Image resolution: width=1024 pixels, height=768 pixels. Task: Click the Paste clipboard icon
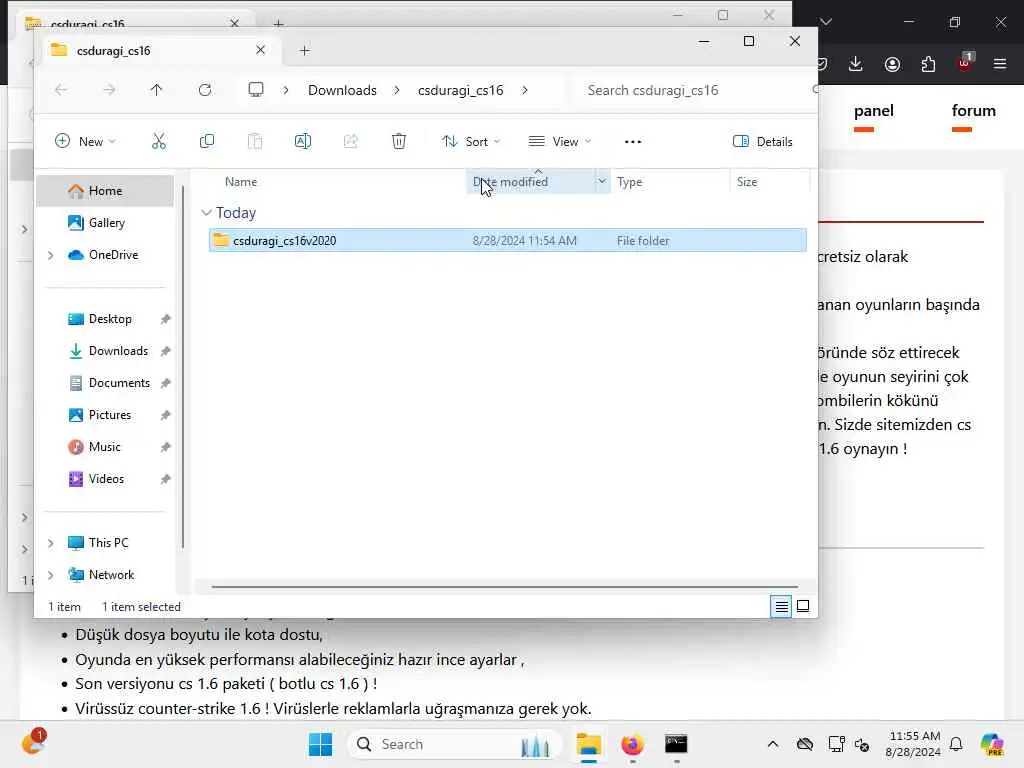point(255,141)
